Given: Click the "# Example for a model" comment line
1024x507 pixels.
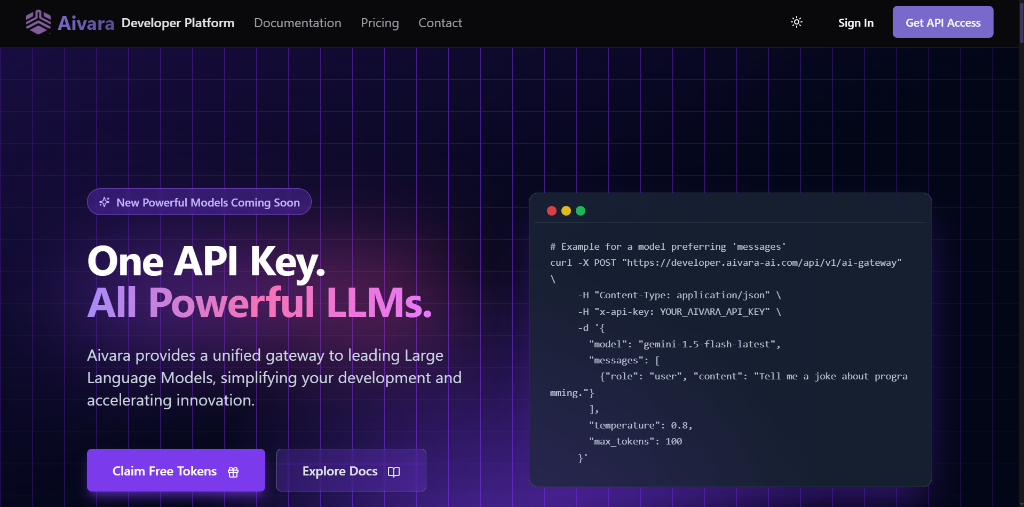Looking at the screenshot, I should (x=668, y=246).
